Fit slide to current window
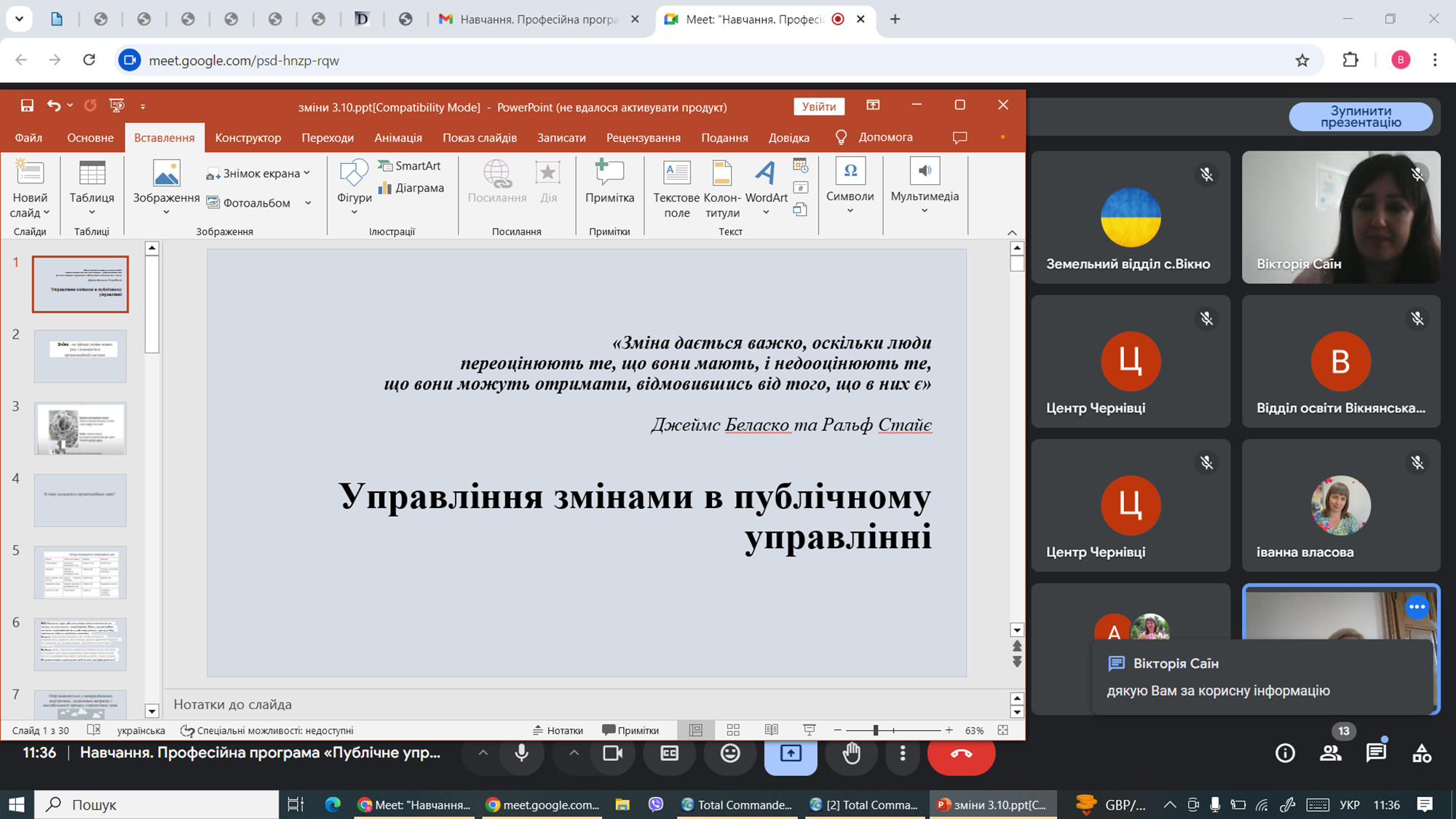Image resolution: width=1456 pixels, height=819 pixels. [x=1002, y=730]
